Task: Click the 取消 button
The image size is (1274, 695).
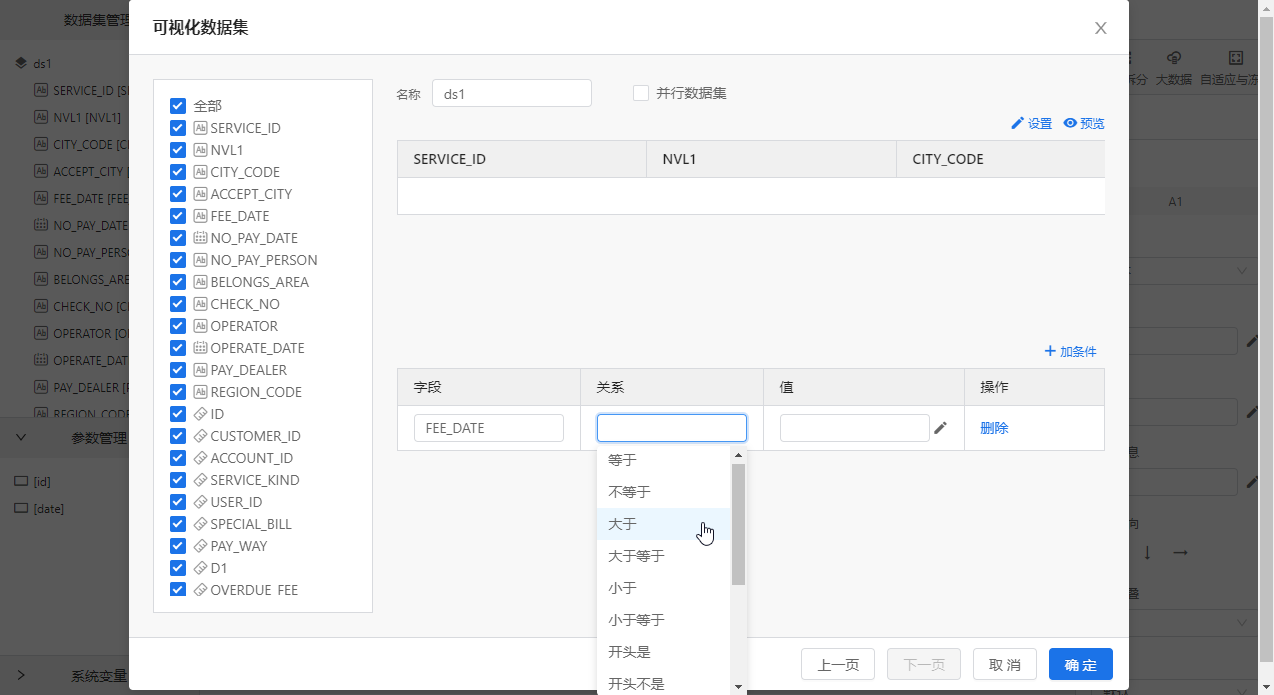Action: click(x=1005, y=665)
